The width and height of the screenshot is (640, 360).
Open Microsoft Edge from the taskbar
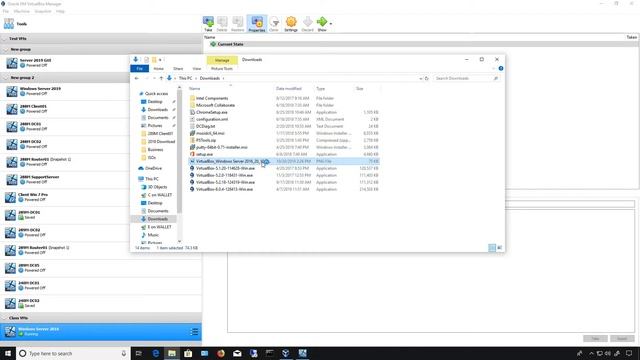coord(156,353)
